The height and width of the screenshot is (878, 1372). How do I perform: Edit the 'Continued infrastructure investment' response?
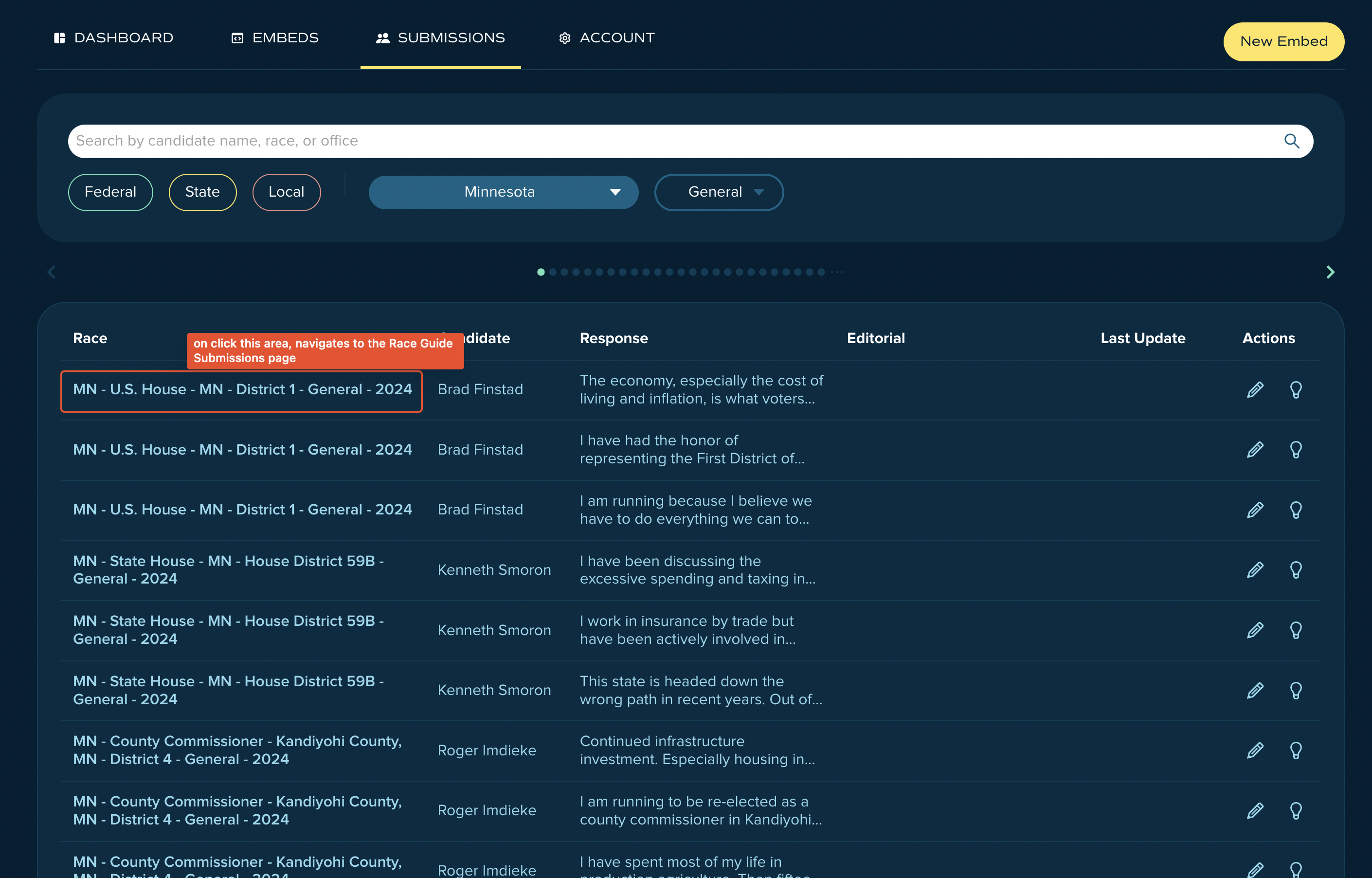tap(1255, 750)
